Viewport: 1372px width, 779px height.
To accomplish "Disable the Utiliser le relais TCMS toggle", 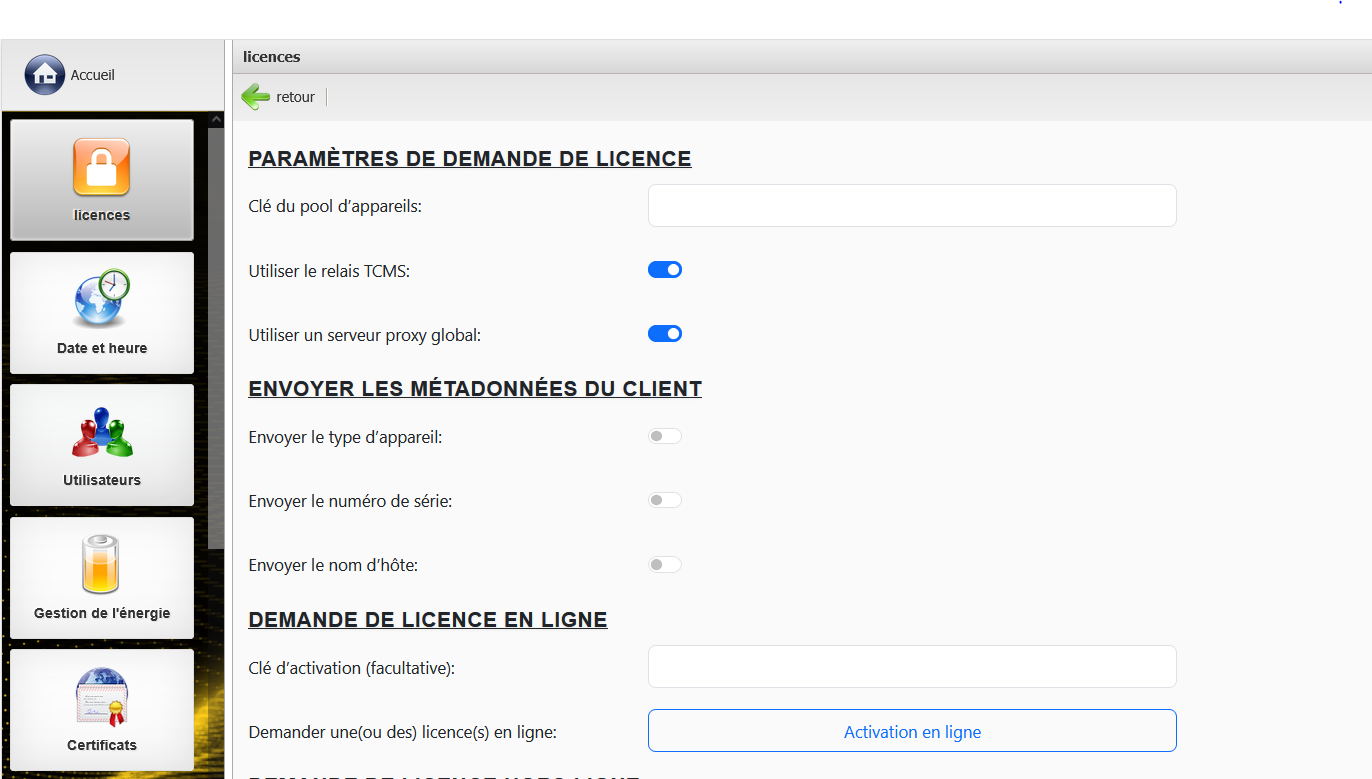I will coord(665,270).
